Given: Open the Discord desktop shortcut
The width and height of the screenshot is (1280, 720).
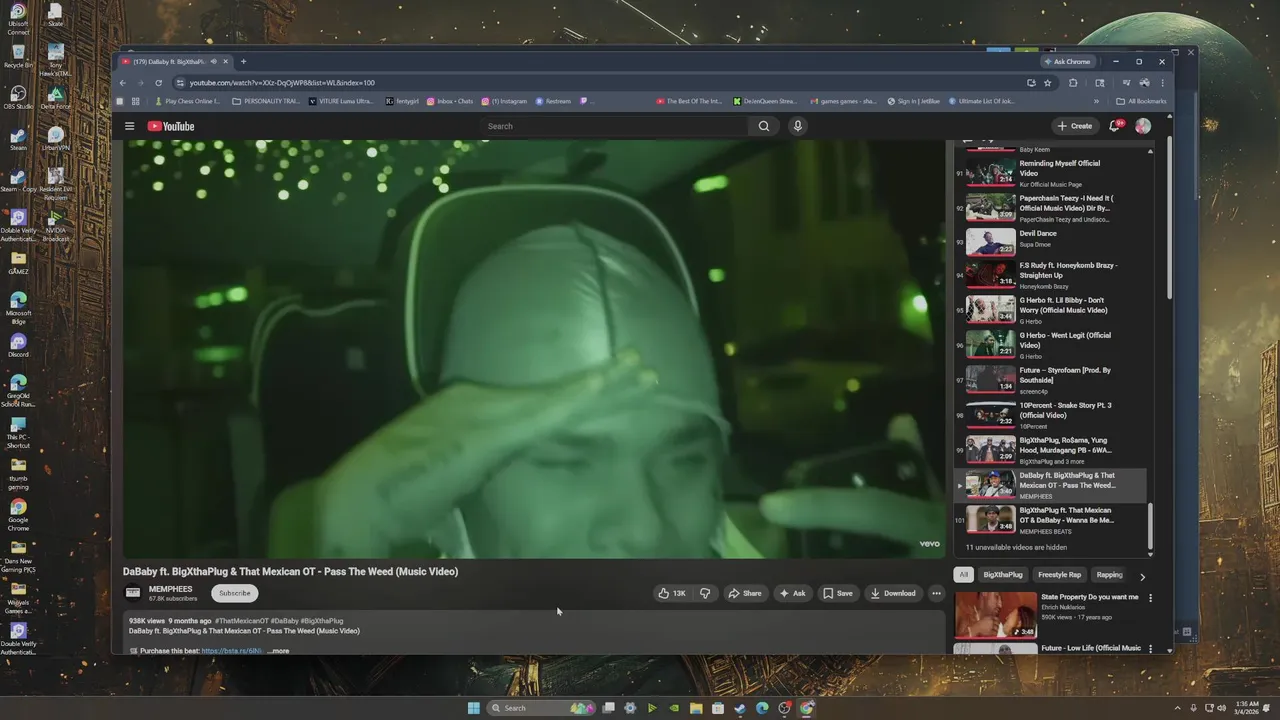Looking at the screenshot, I should (18, 345).
